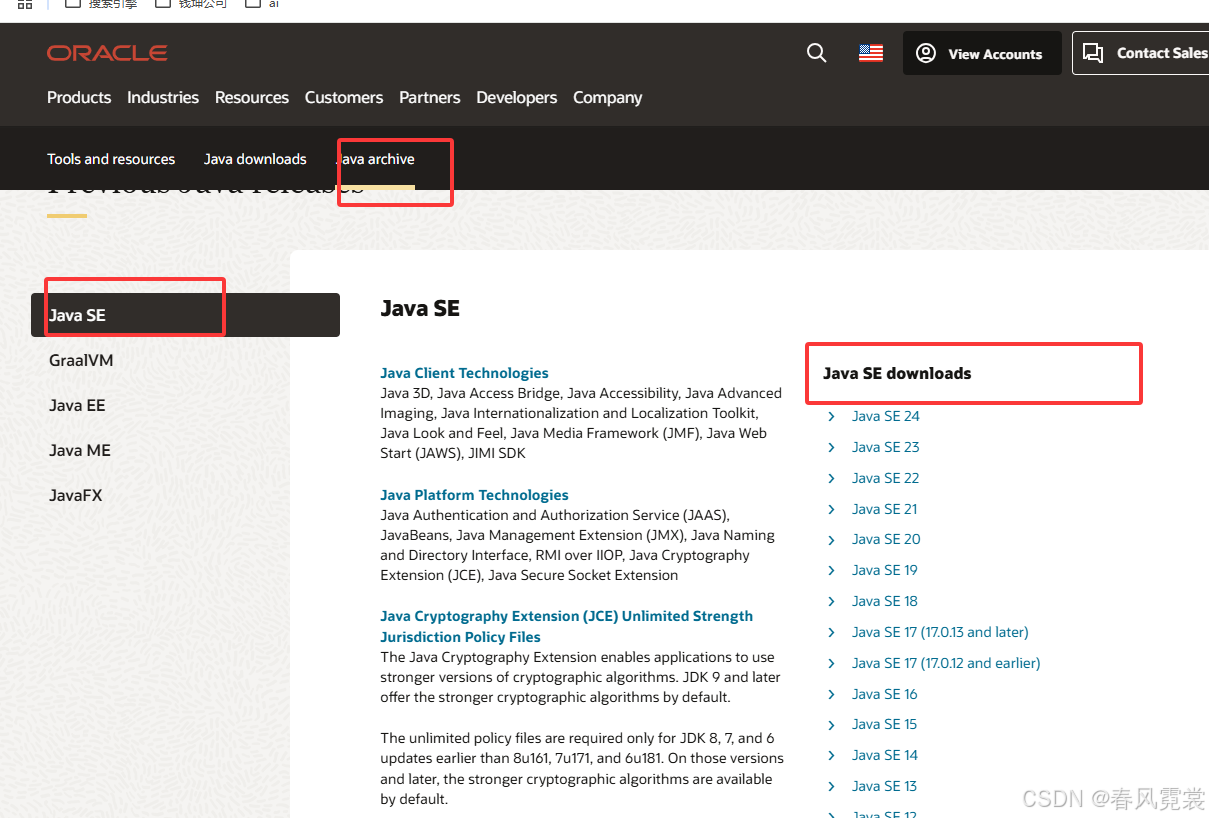Screen dimensions: 1209x818
Task: Open the Developers menu
Action: click(517, 97)
